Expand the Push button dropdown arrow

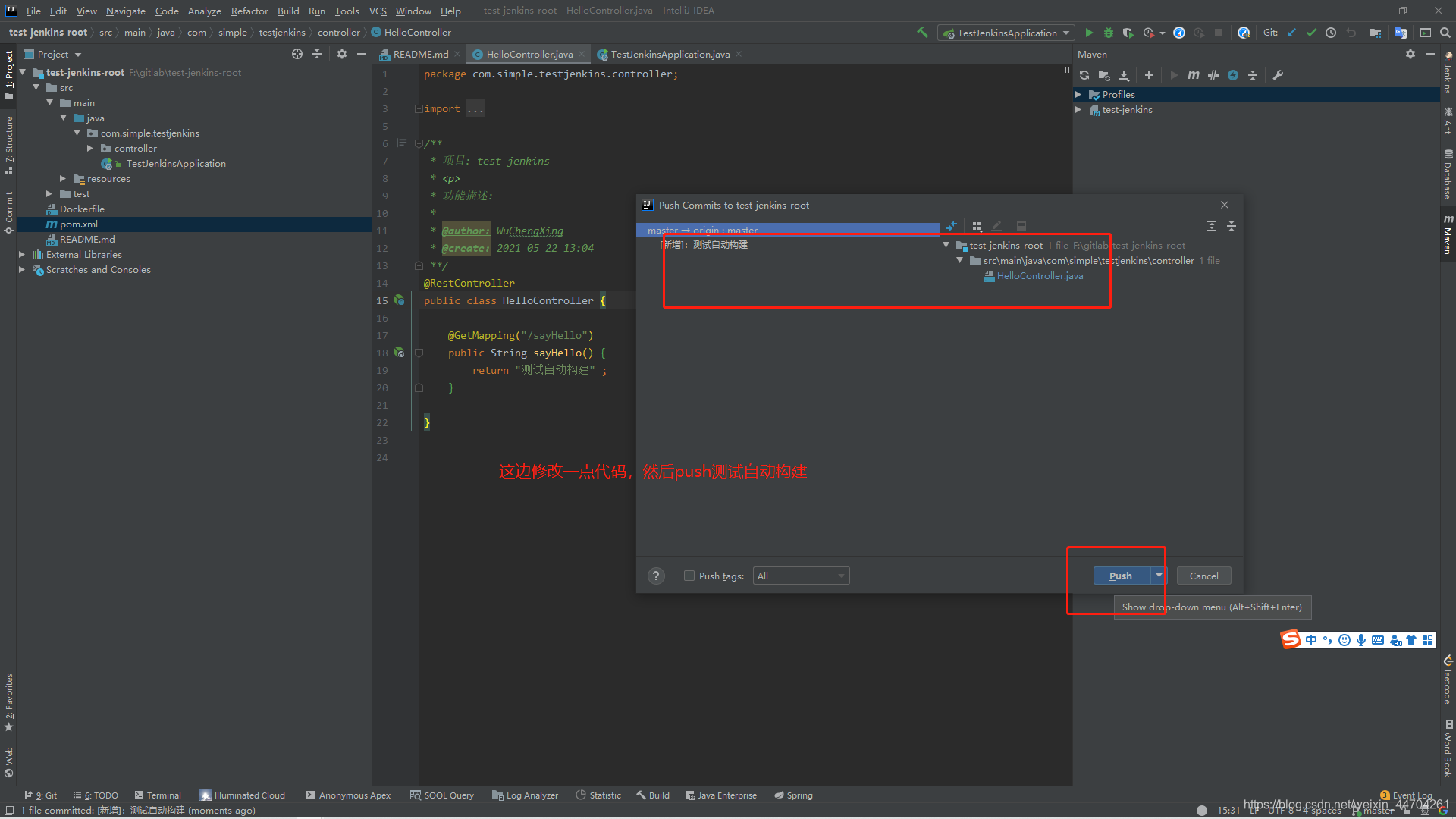(1158, 575)
